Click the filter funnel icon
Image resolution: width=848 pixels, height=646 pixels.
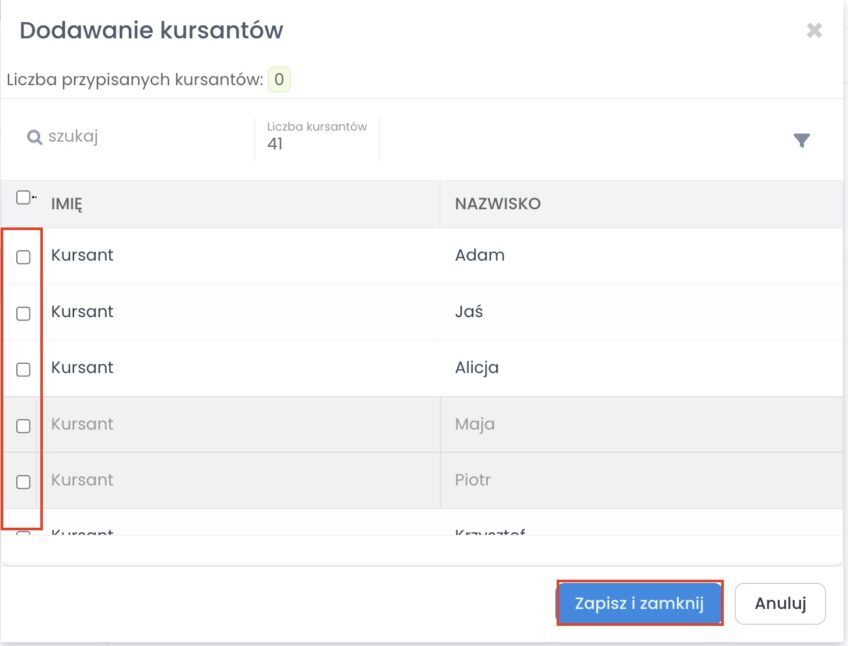[x=801, y=141]
